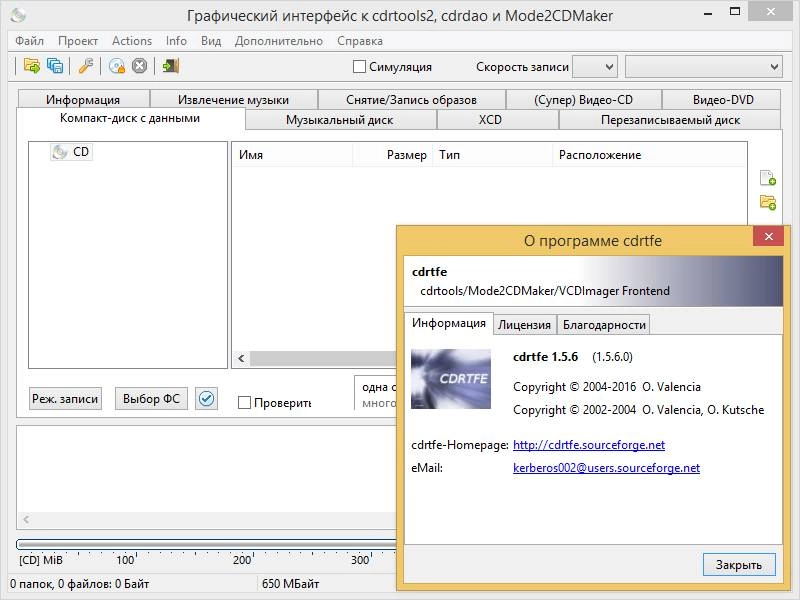Viewport: 800px width, 600px height.
Task: Minimize the main cdrtfe window
Action: (708, 14)
